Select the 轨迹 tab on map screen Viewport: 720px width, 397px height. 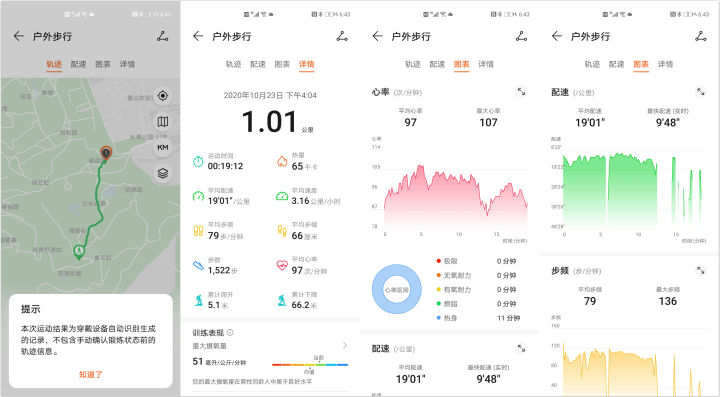click(x=54, y=64)
